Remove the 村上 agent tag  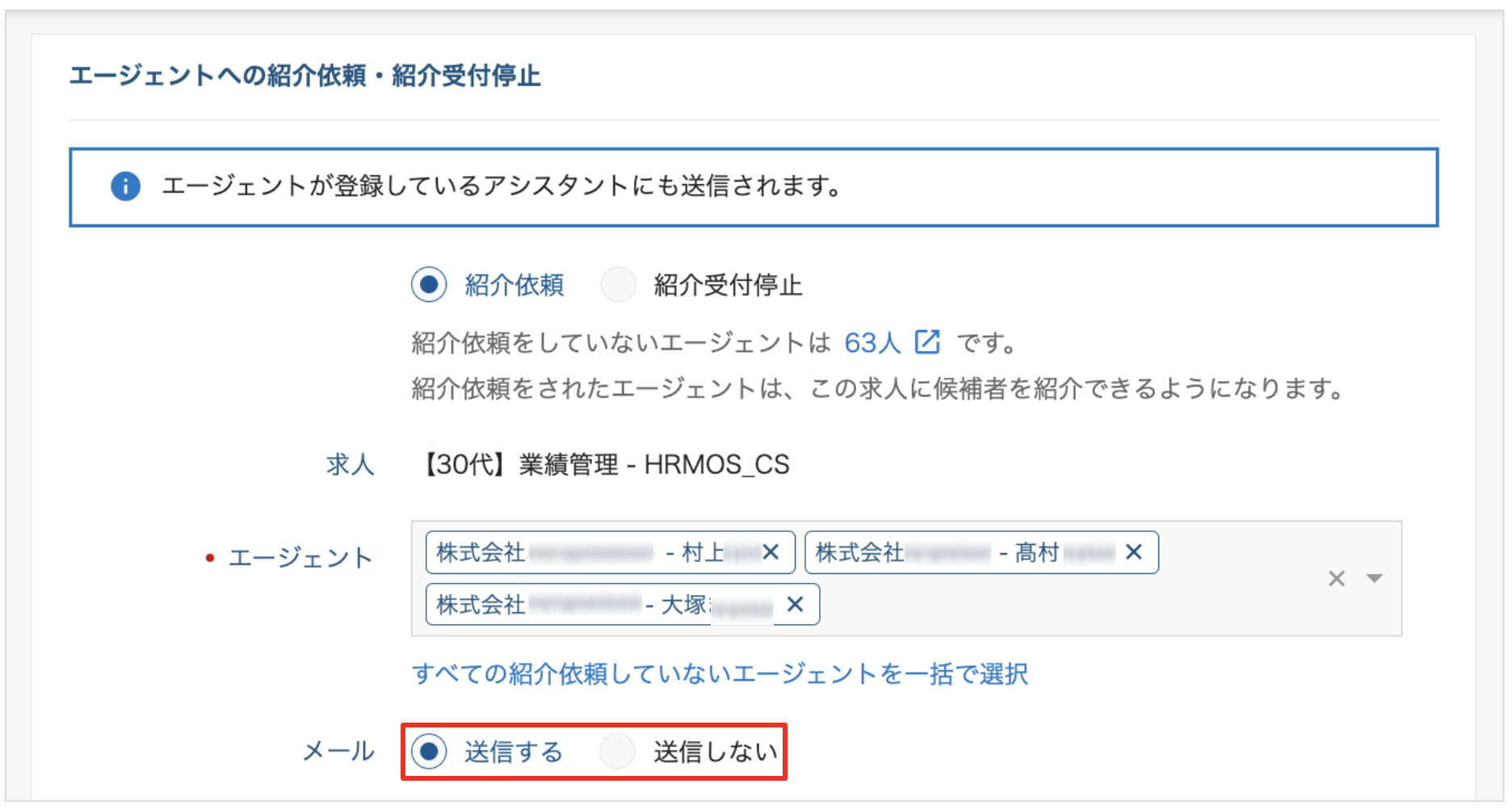pyautogui.click(x=771, y=552)
